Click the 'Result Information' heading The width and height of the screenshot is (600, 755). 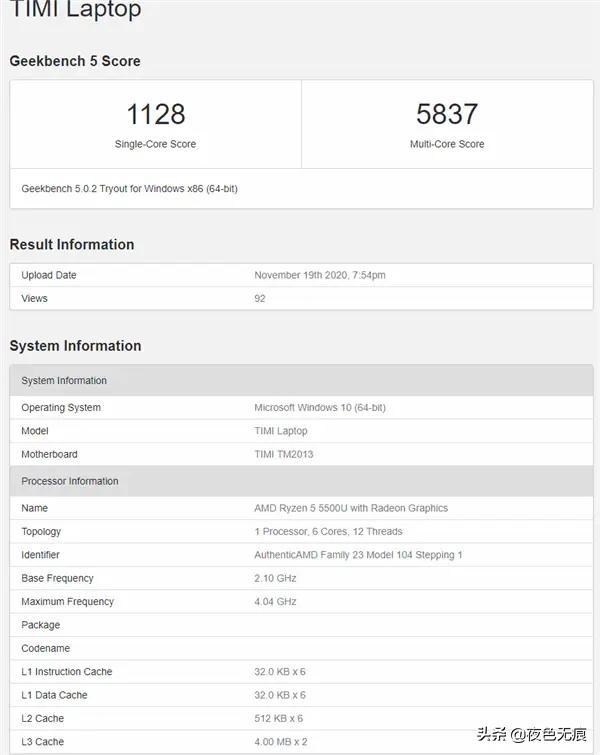72,245
